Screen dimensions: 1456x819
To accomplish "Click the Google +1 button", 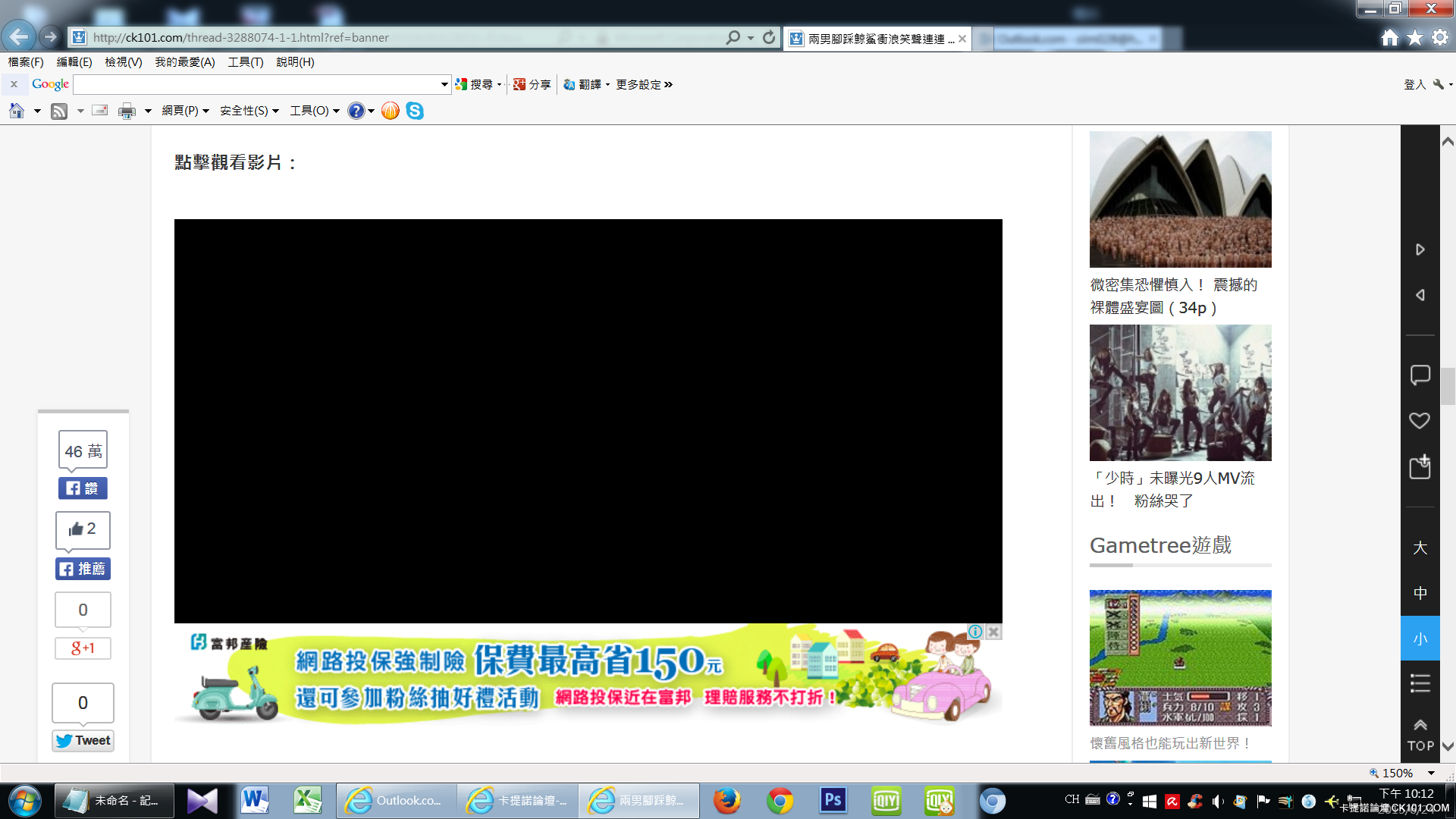I will point(83,648).
